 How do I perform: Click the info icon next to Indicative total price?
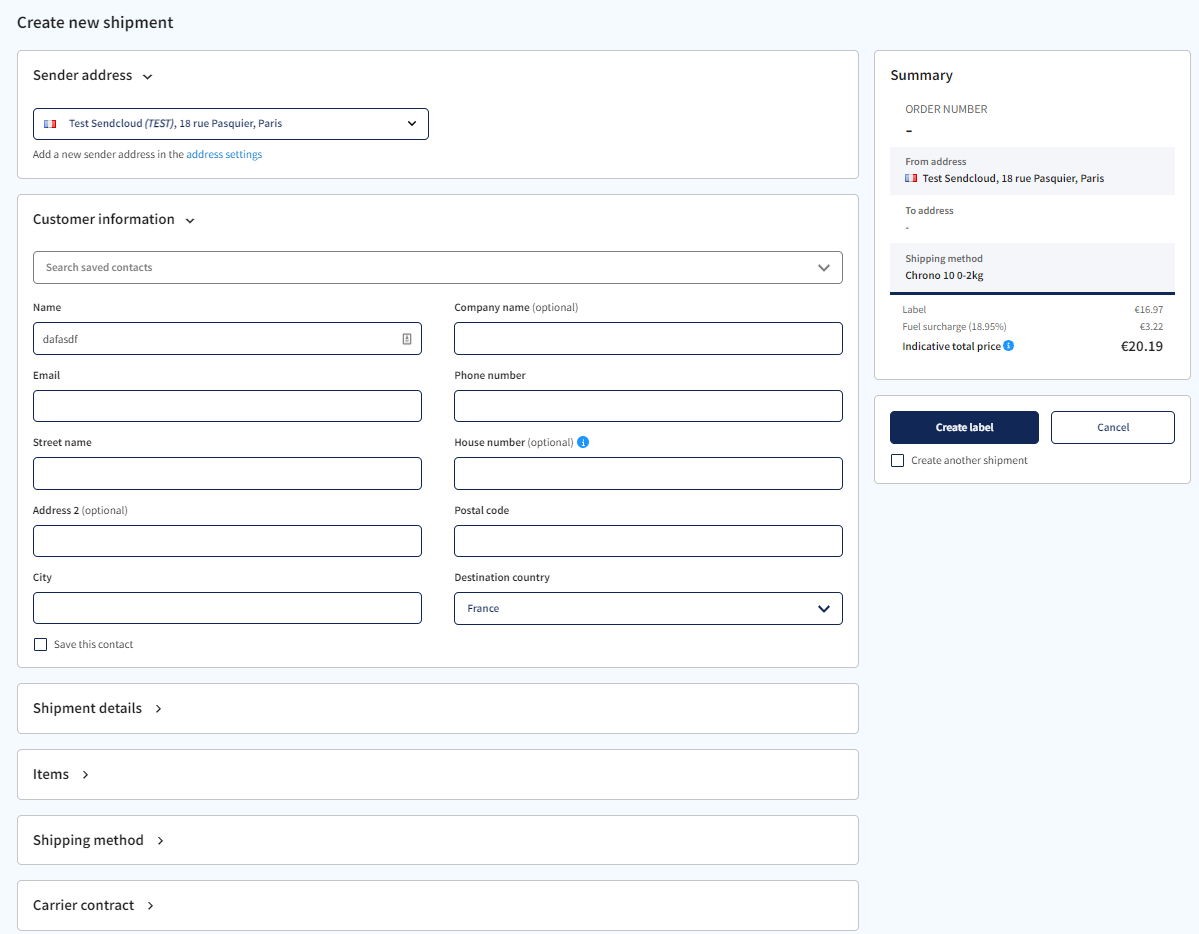1007,345
